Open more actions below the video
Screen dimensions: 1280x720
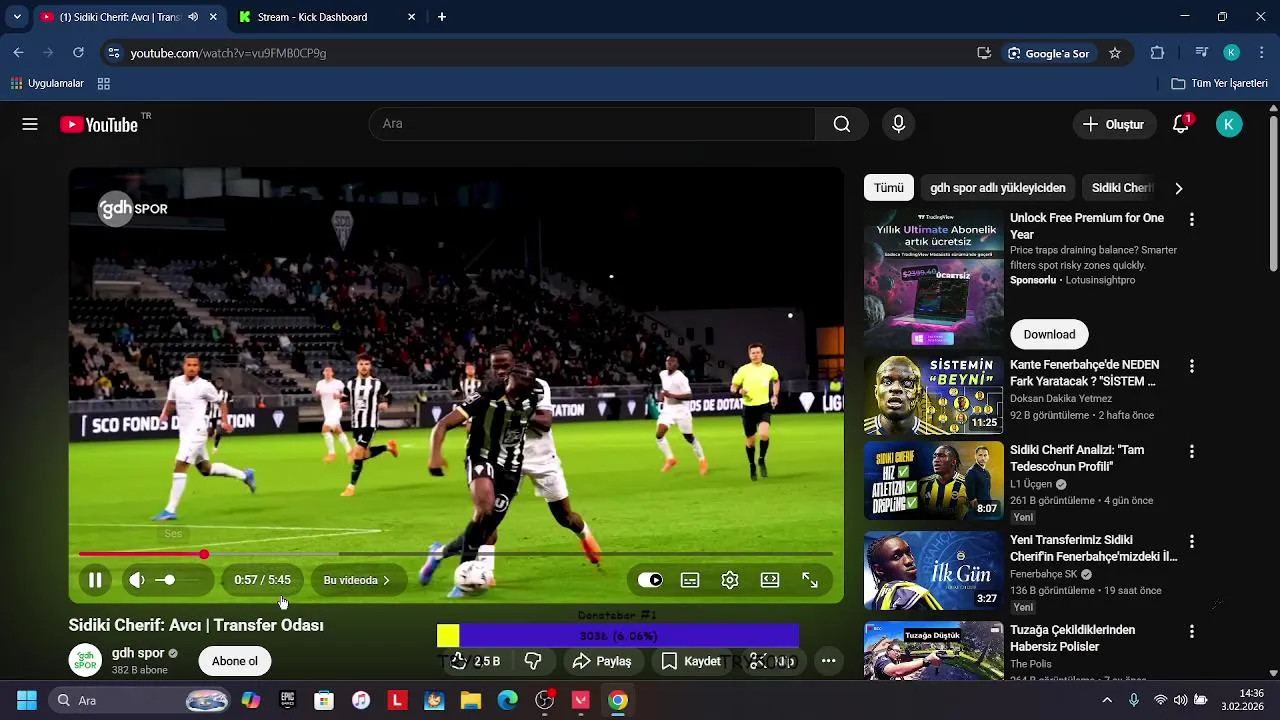(x=828, y=661)
